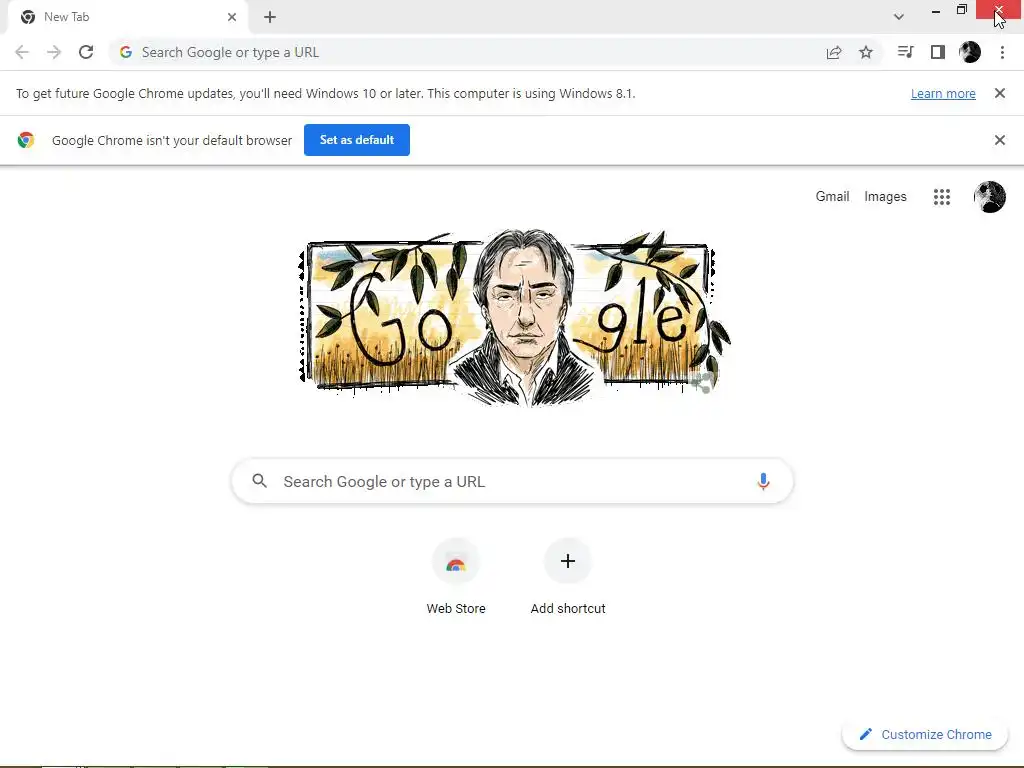Click the Customize Chrome button

click(925, 734)
